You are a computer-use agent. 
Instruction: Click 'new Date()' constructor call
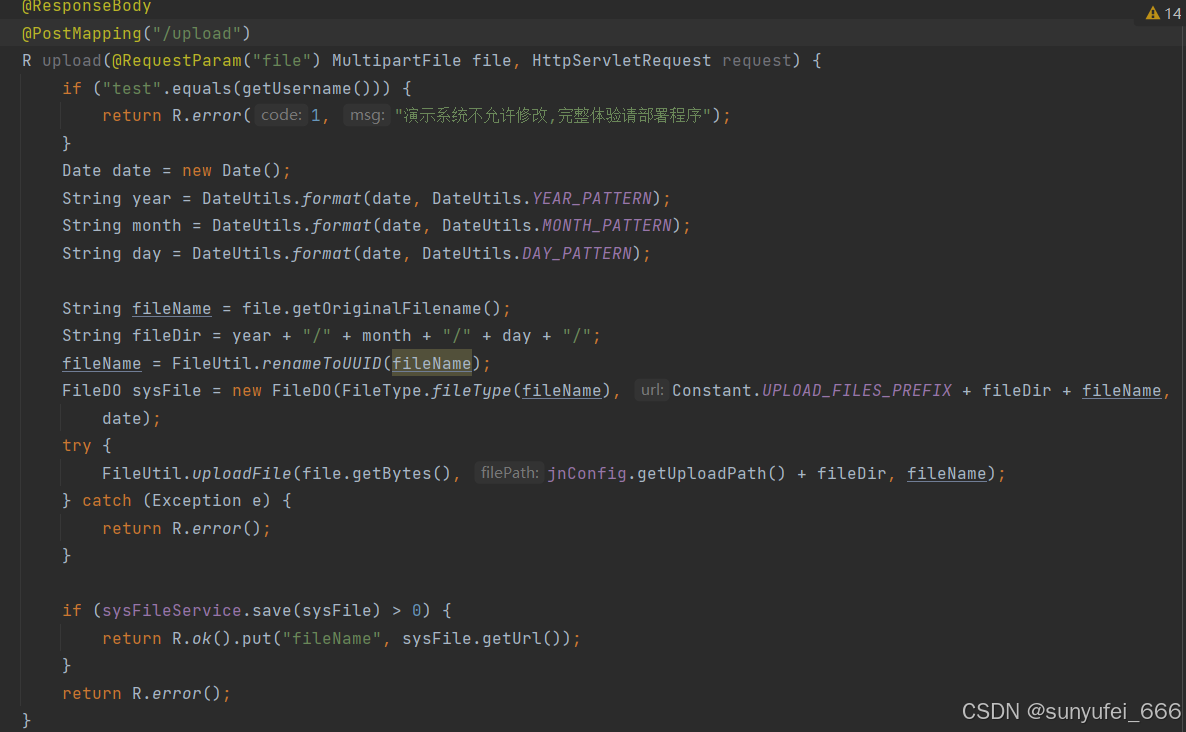tap(231, 171)
